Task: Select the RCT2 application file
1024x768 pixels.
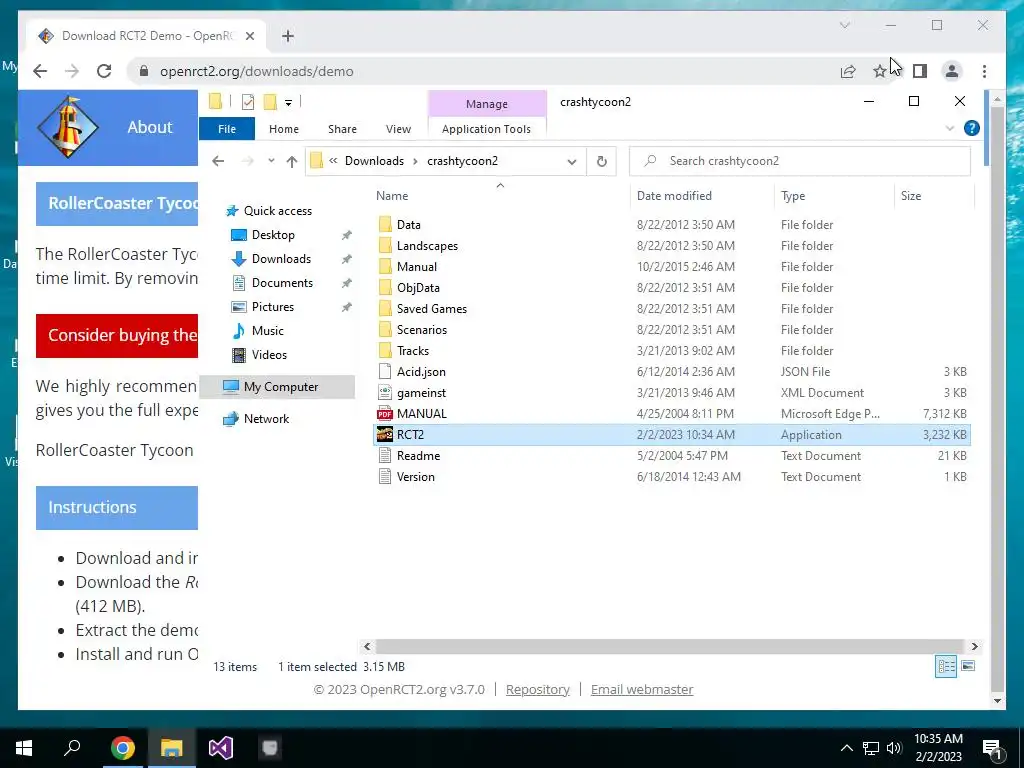Action: click(x=671, y=435)
